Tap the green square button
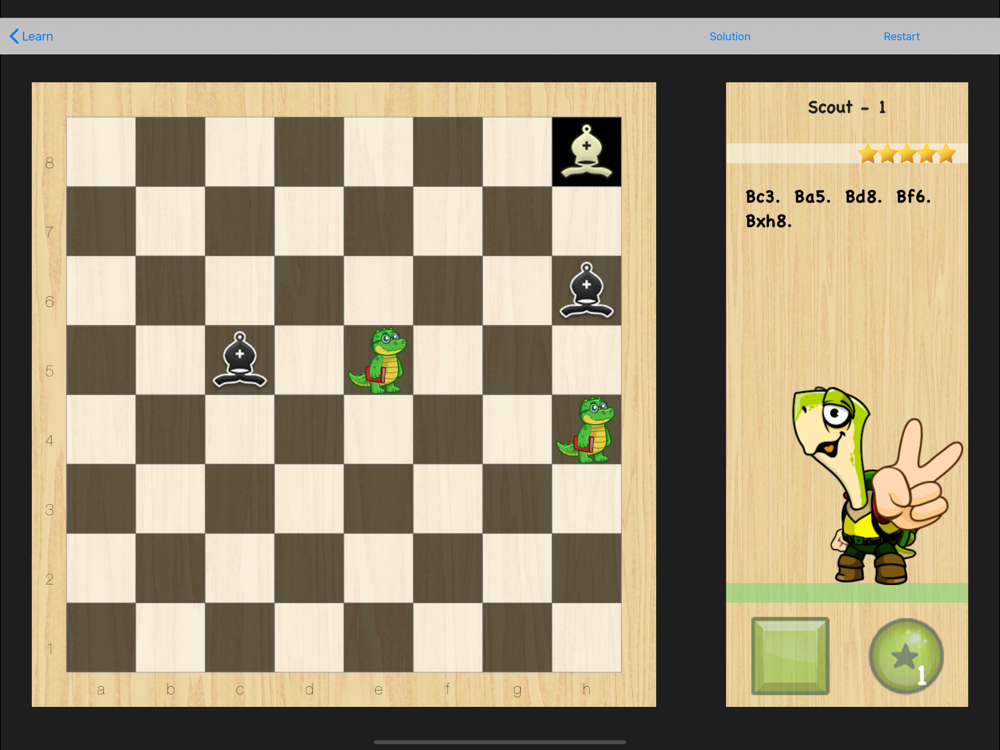Screen dimensions: 1000x750 coord(790,656)
